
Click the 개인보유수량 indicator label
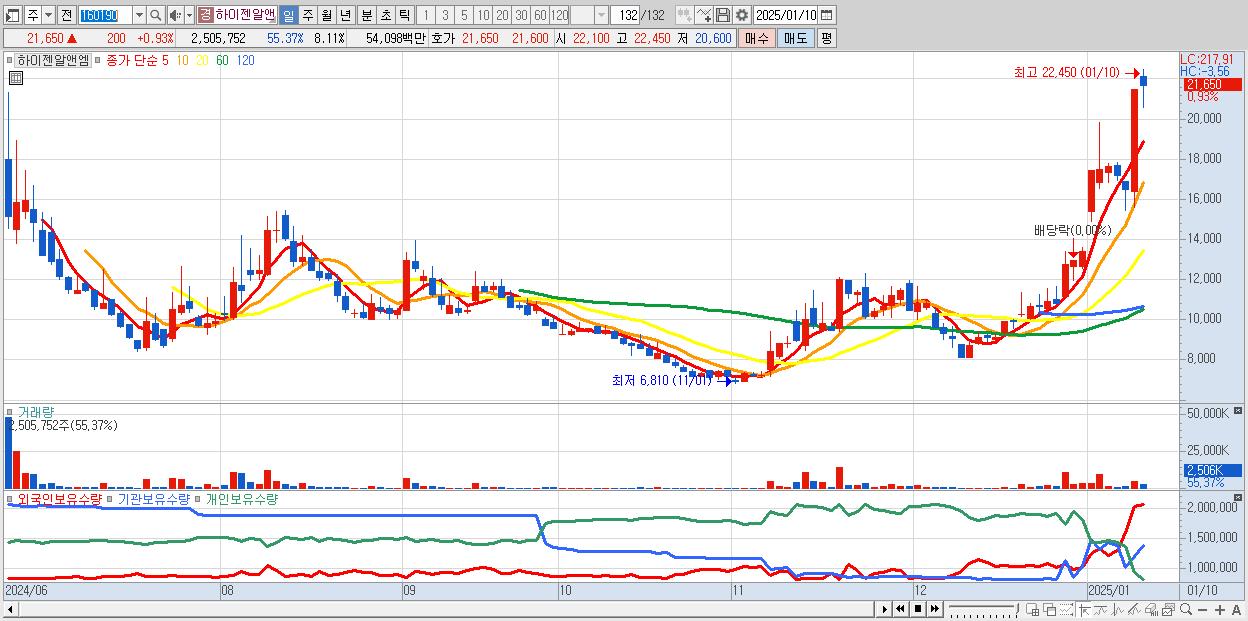pos(241,498)
